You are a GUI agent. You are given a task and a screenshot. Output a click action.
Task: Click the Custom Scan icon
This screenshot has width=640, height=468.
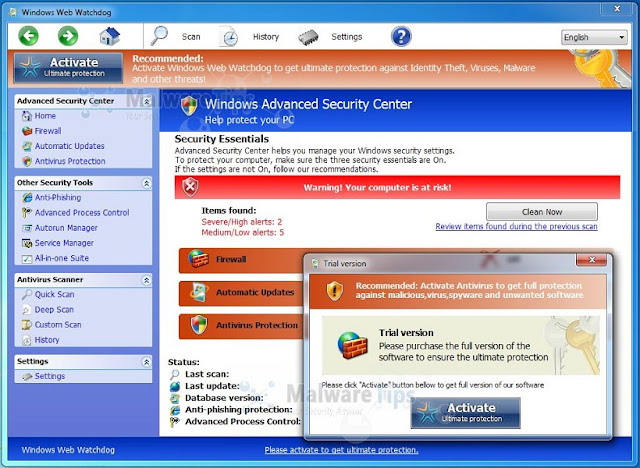coord(27,325)
